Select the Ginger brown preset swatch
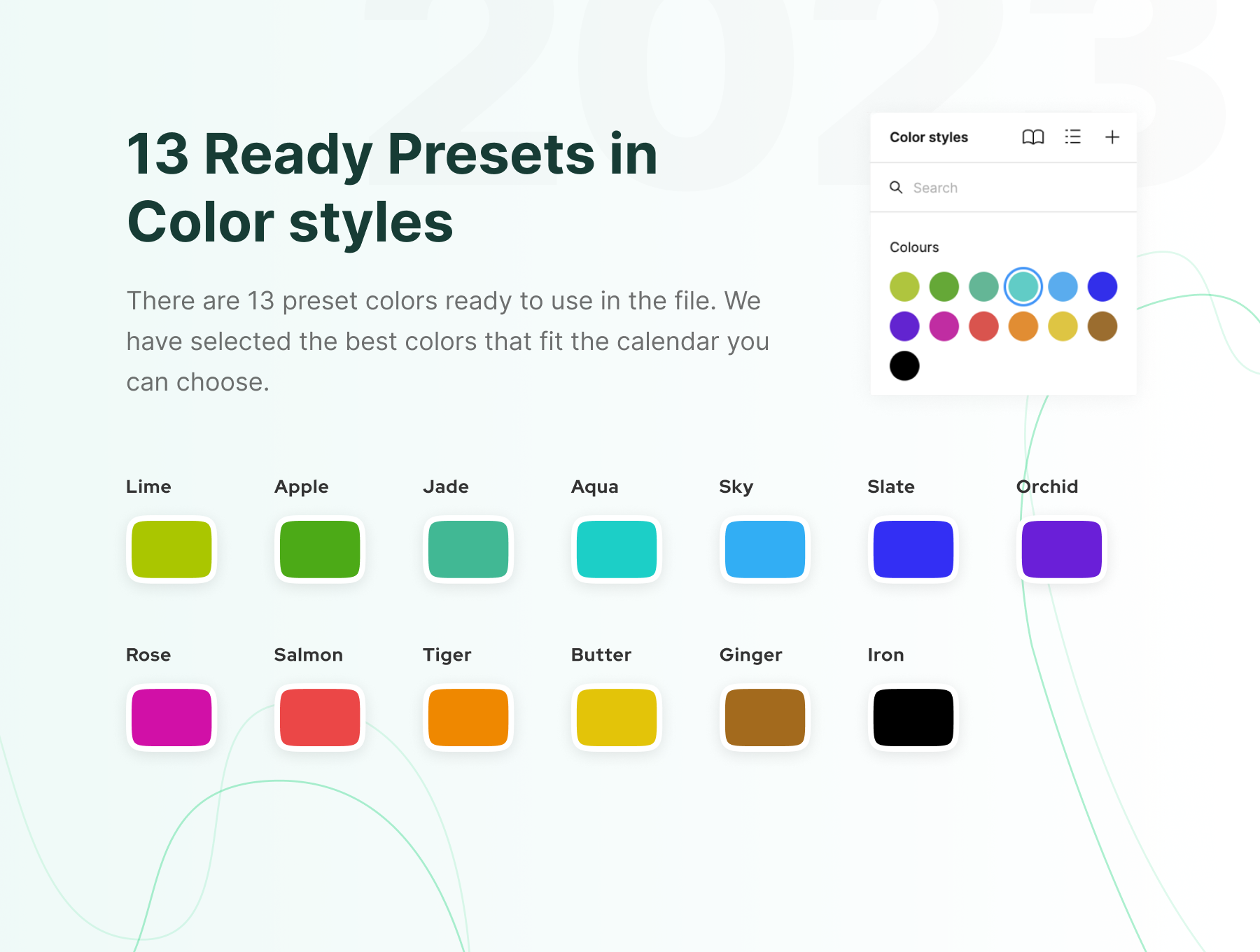 pyautogui.click(x=765, y=717)
